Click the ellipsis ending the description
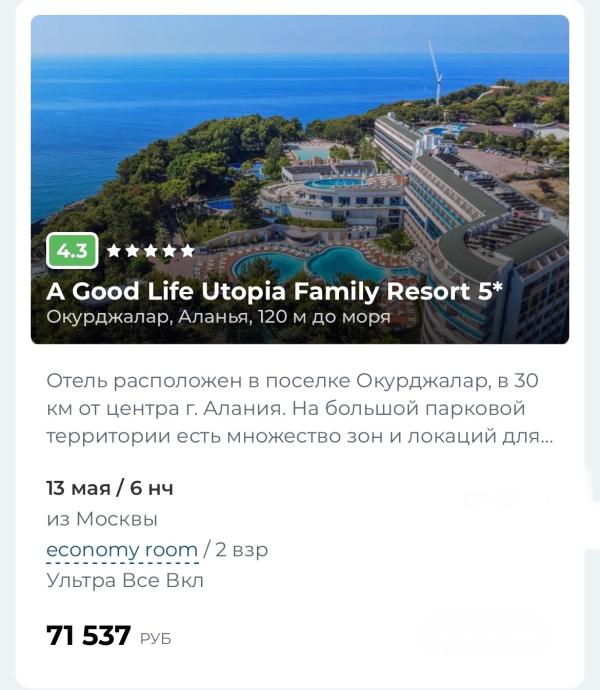 [547, 437]
